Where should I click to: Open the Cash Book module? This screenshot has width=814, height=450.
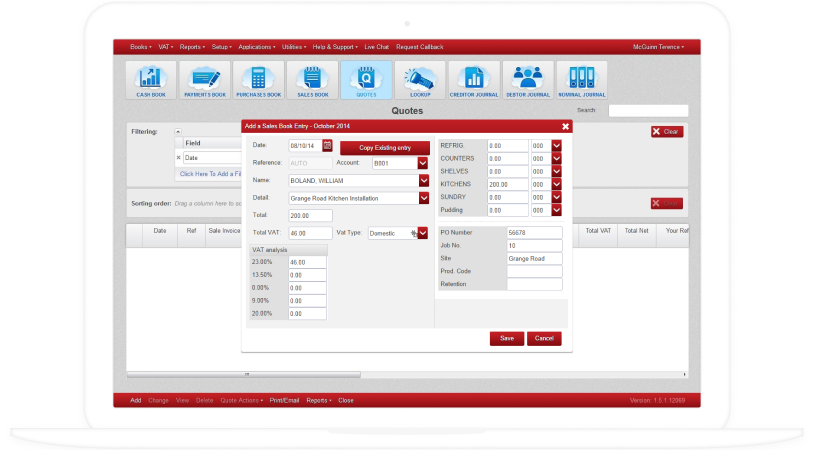click(x=151, y=80)
